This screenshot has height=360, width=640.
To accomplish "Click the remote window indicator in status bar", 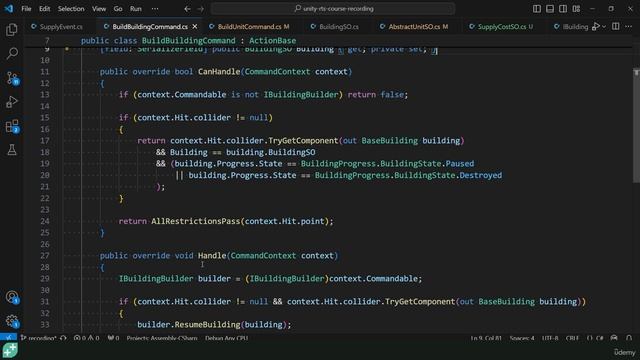I will pos(8,338).
